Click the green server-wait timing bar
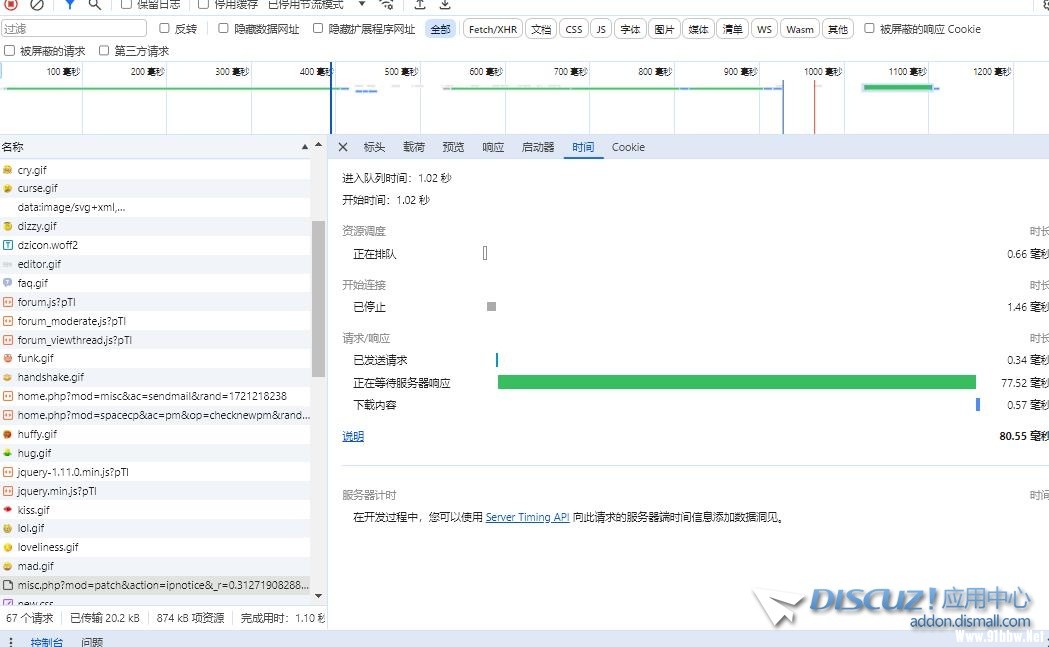The image size is (1049, 647). coord(736,382)
